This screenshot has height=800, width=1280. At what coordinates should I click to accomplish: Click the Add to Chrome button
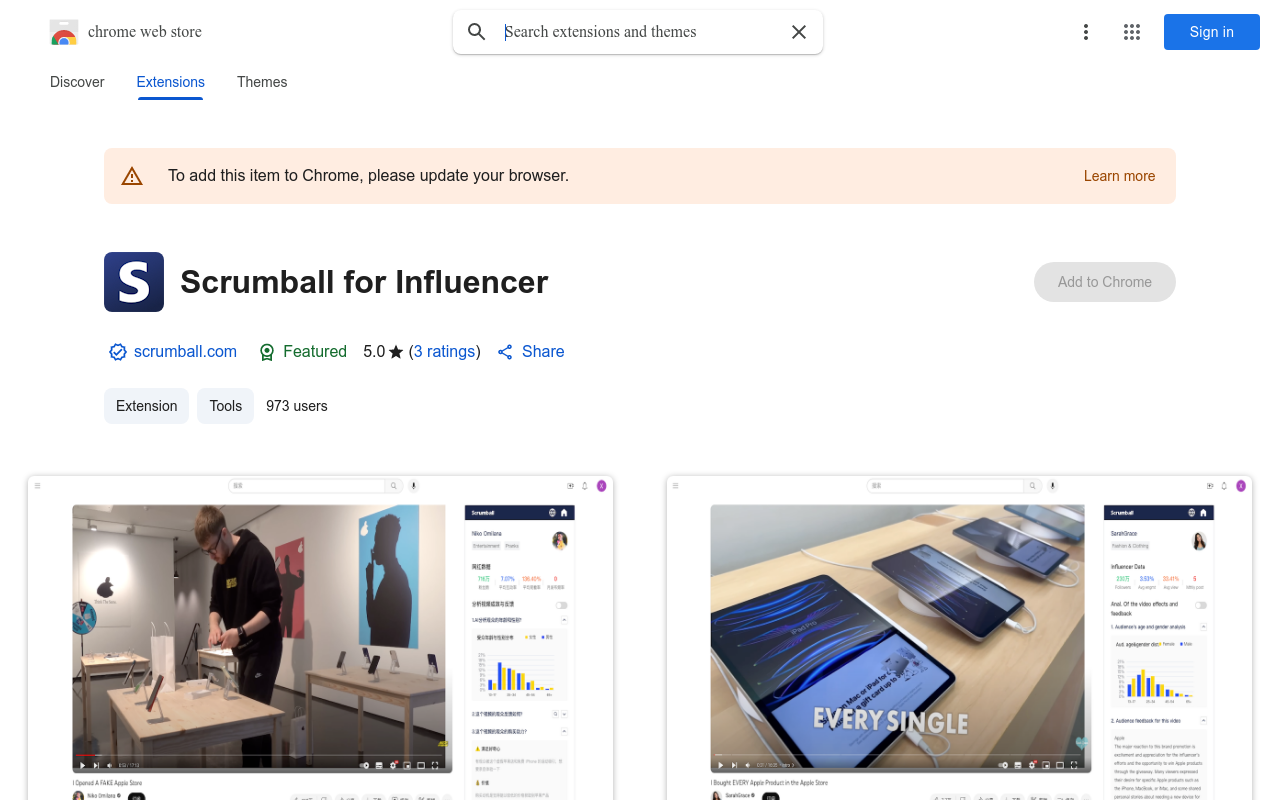(x=1105, y=282)
